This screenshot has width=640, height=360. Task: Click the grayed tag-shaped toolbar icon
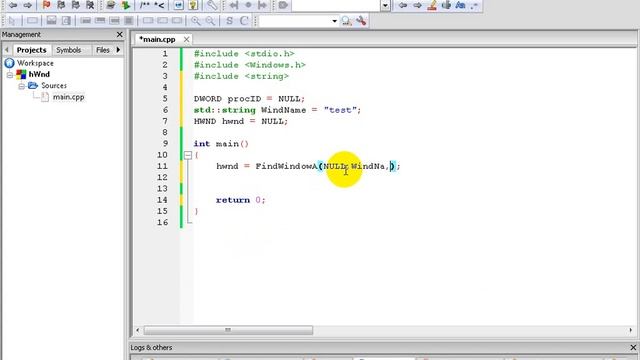click(283, 5)
